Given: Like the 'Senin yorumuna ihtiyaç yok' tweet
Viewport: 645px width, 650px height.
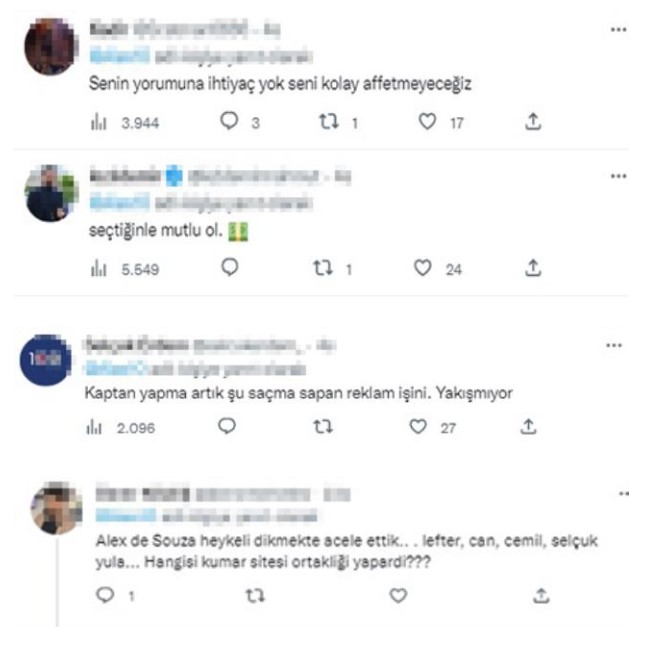Looking at the screenshot, I should (x=427, y=122).
